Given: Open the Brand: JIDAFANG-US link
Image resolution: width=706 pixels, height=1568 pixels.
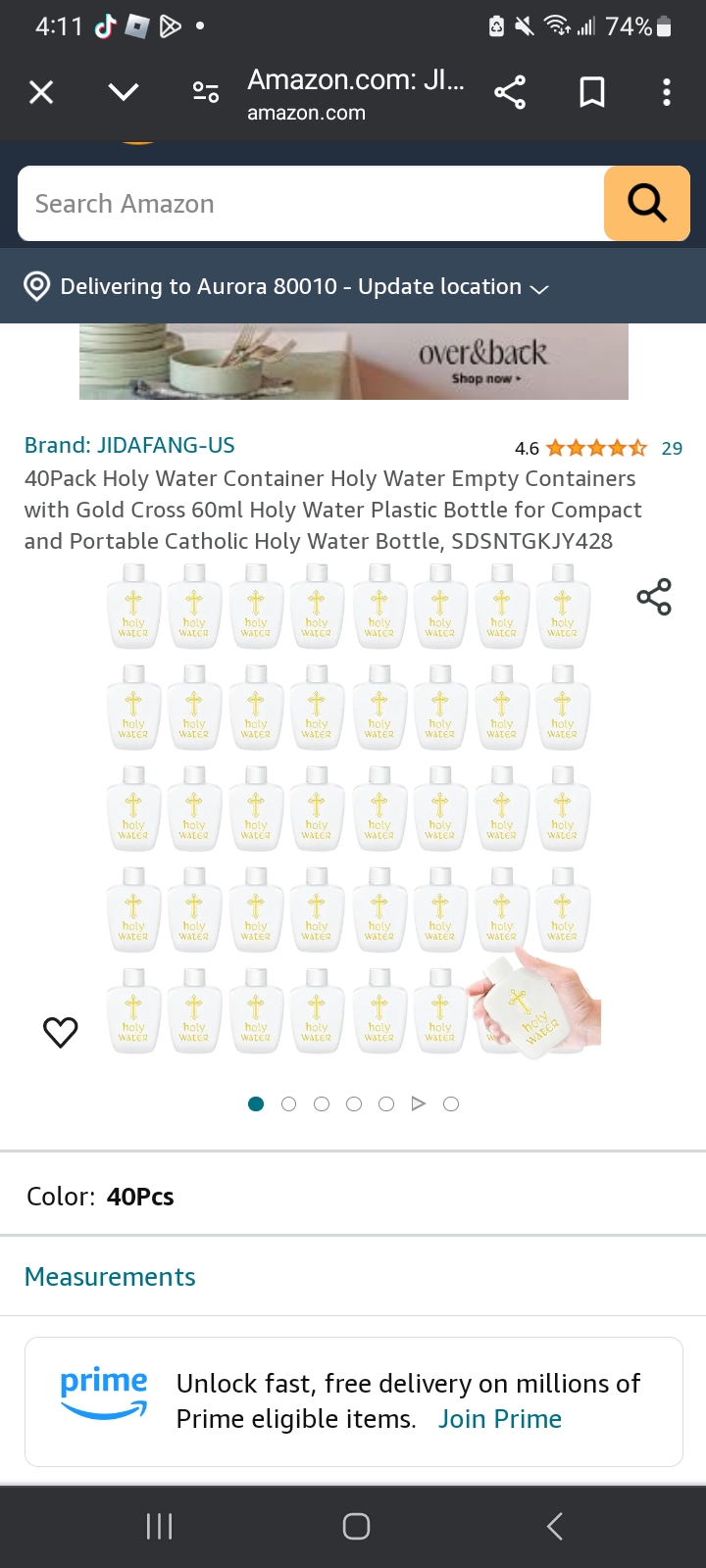Looking at the screenshot, I should [x=129, y=445].
